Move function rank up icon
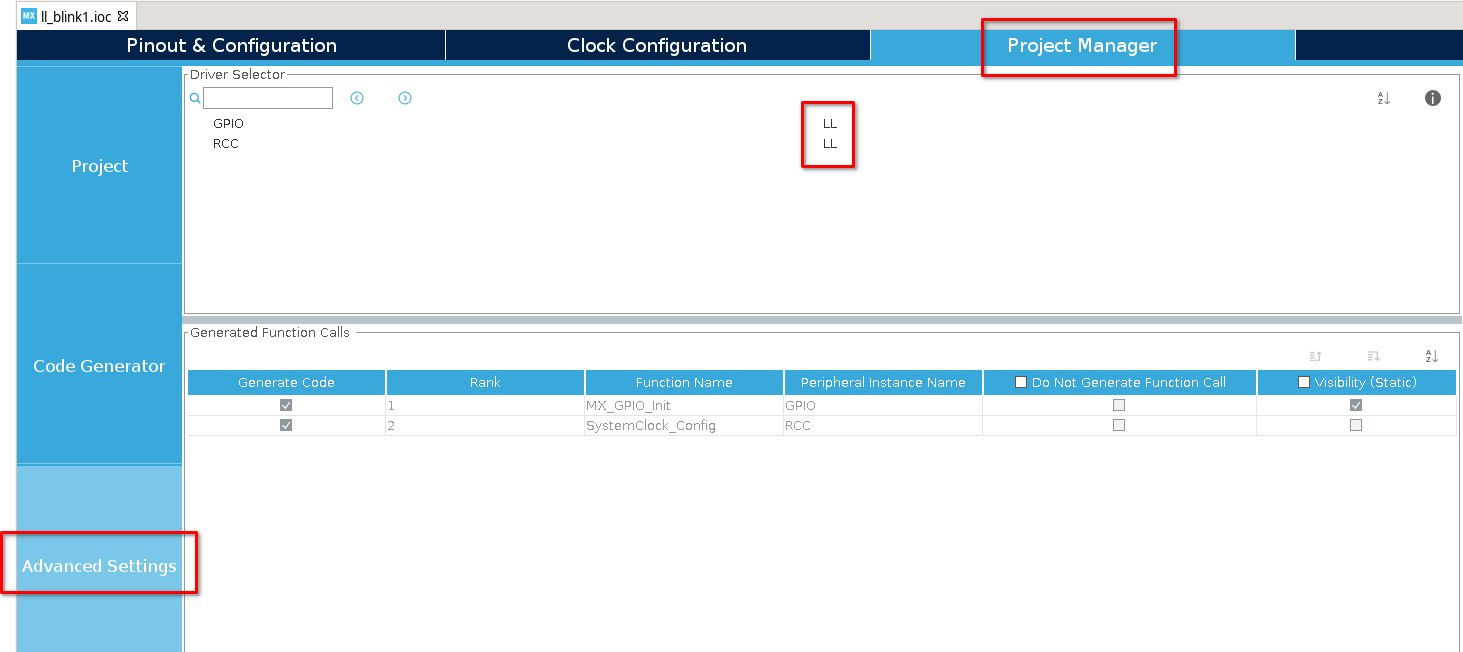The height and width of the screenshot is (652, 1463). tap(1316, 356)
